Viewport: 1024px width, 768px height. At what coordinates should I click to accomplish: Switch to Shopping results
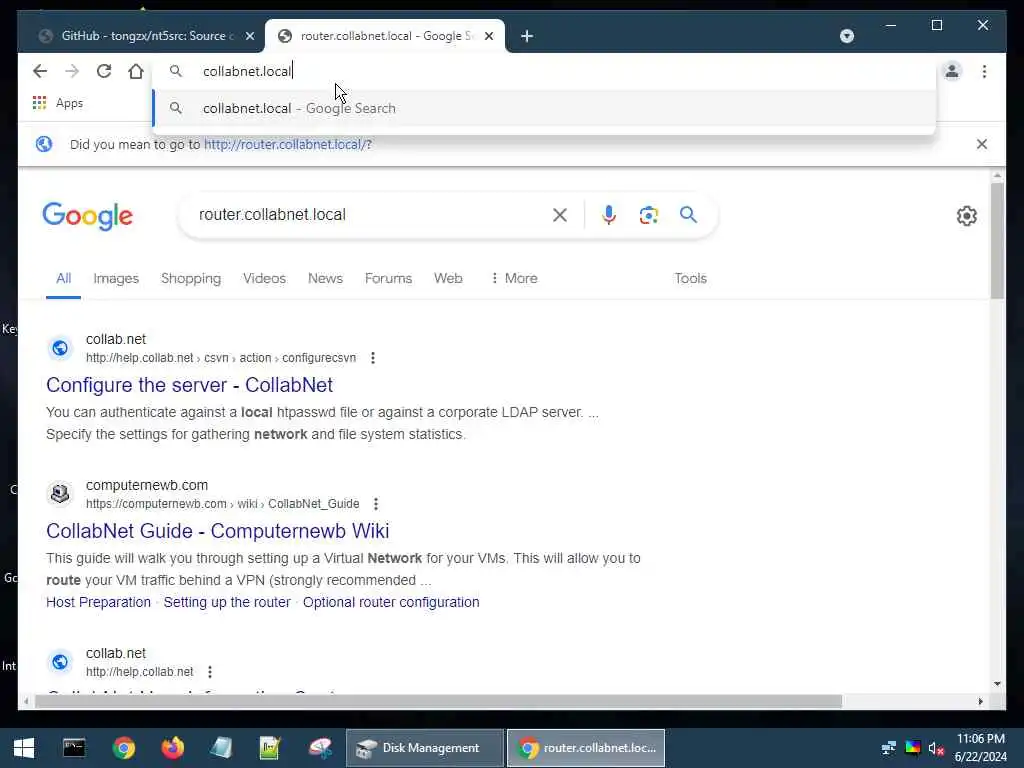[191, 278]
